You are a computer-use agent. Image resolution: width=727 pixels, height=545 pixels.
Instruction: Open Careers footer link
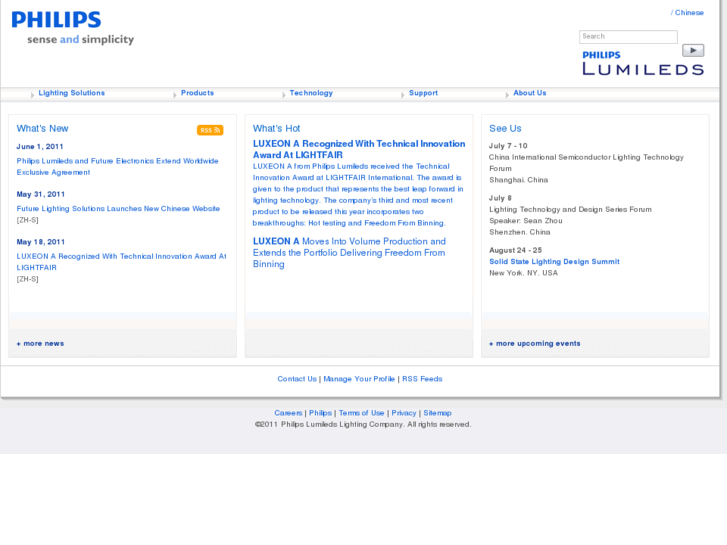(x=288, y=413)
